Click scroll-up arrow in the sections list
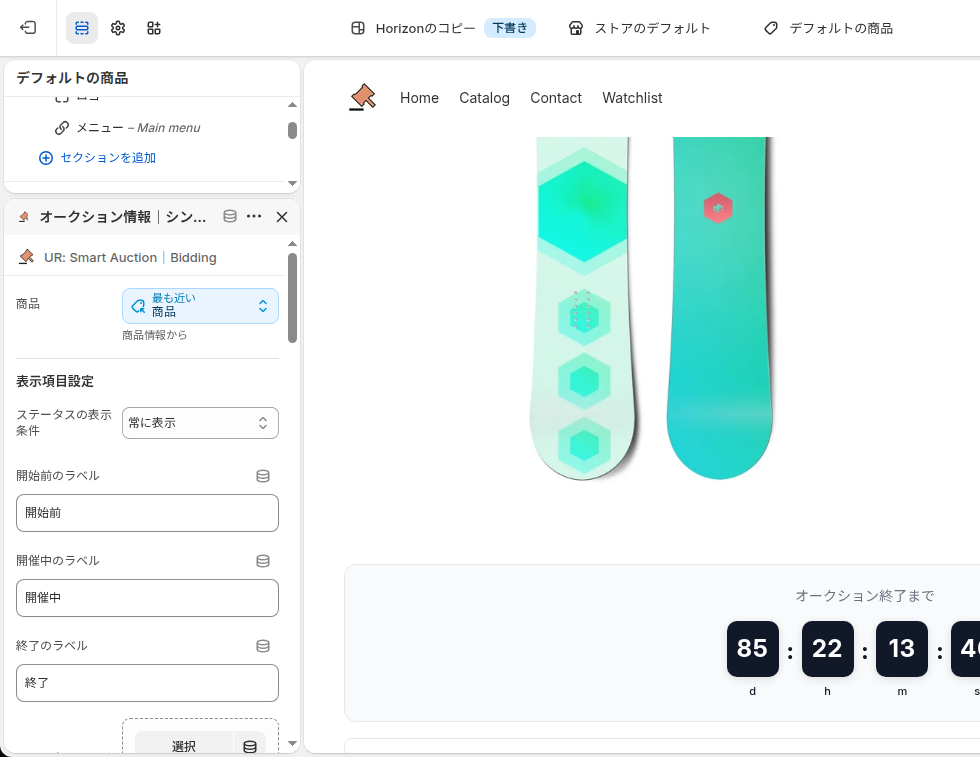Viewport: 980px width, 757px height. click(x=292, y=104)
